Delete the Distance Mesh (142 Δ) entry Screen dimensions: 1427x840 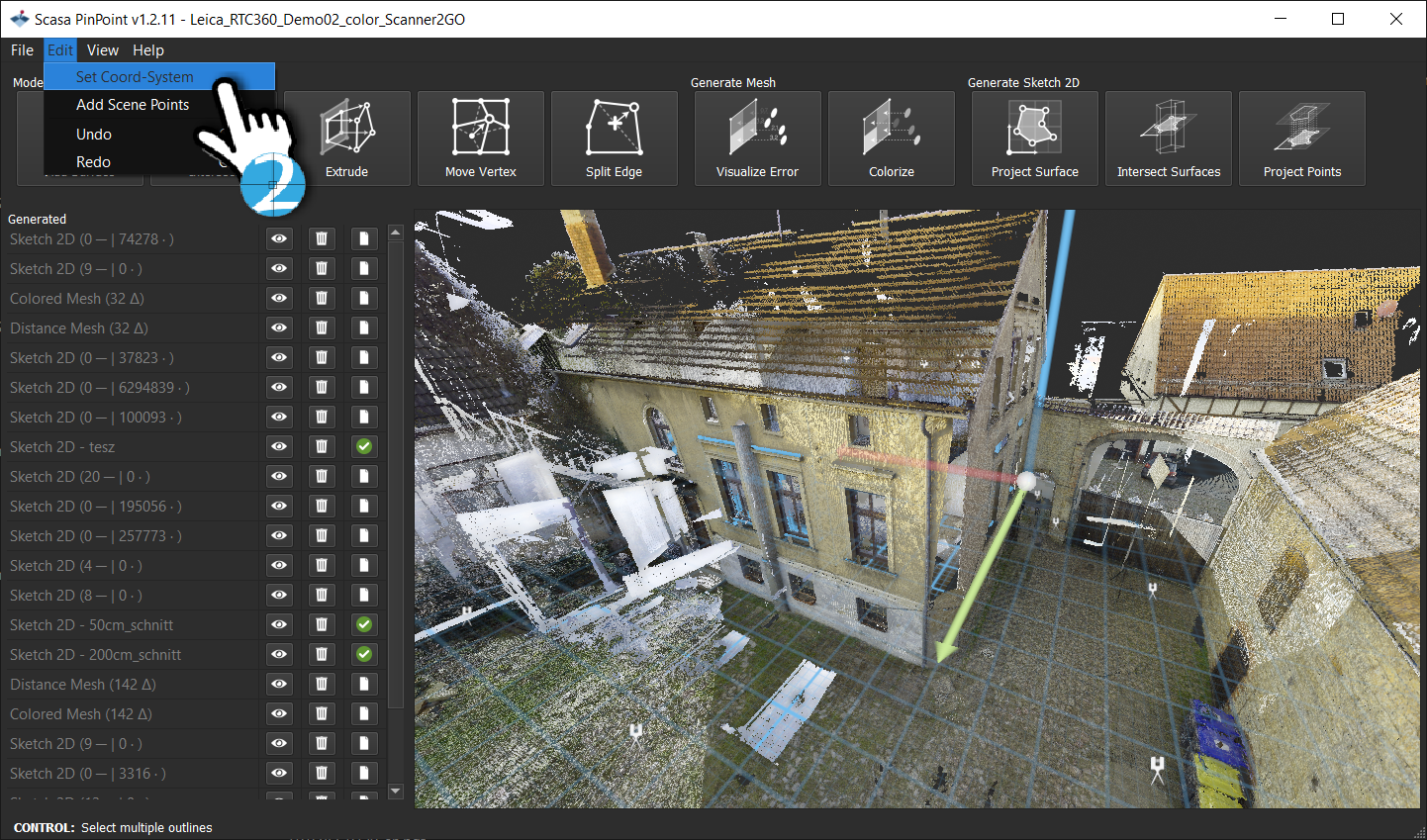coord(322,684)
